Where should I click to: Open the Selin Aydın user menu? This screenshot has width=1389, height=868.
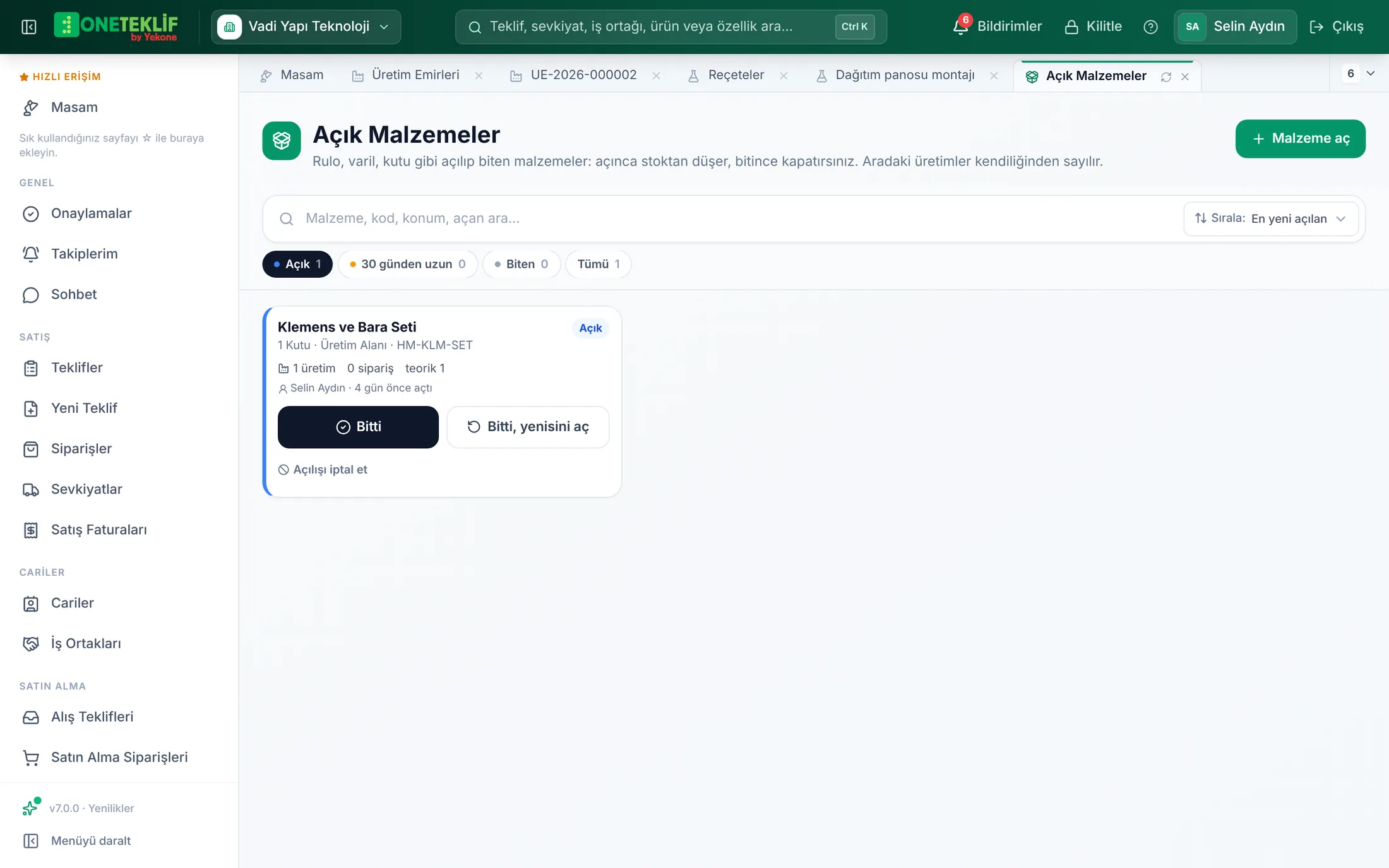1235,27
